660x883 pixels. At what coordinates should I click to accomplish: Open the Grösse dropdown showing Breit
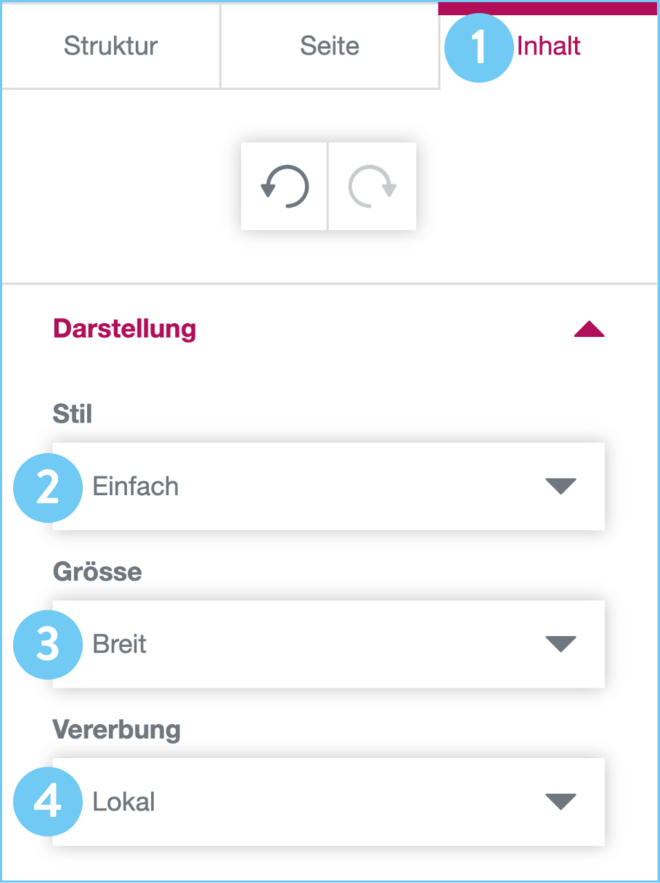pyautogui.click(x=330, y=645)
